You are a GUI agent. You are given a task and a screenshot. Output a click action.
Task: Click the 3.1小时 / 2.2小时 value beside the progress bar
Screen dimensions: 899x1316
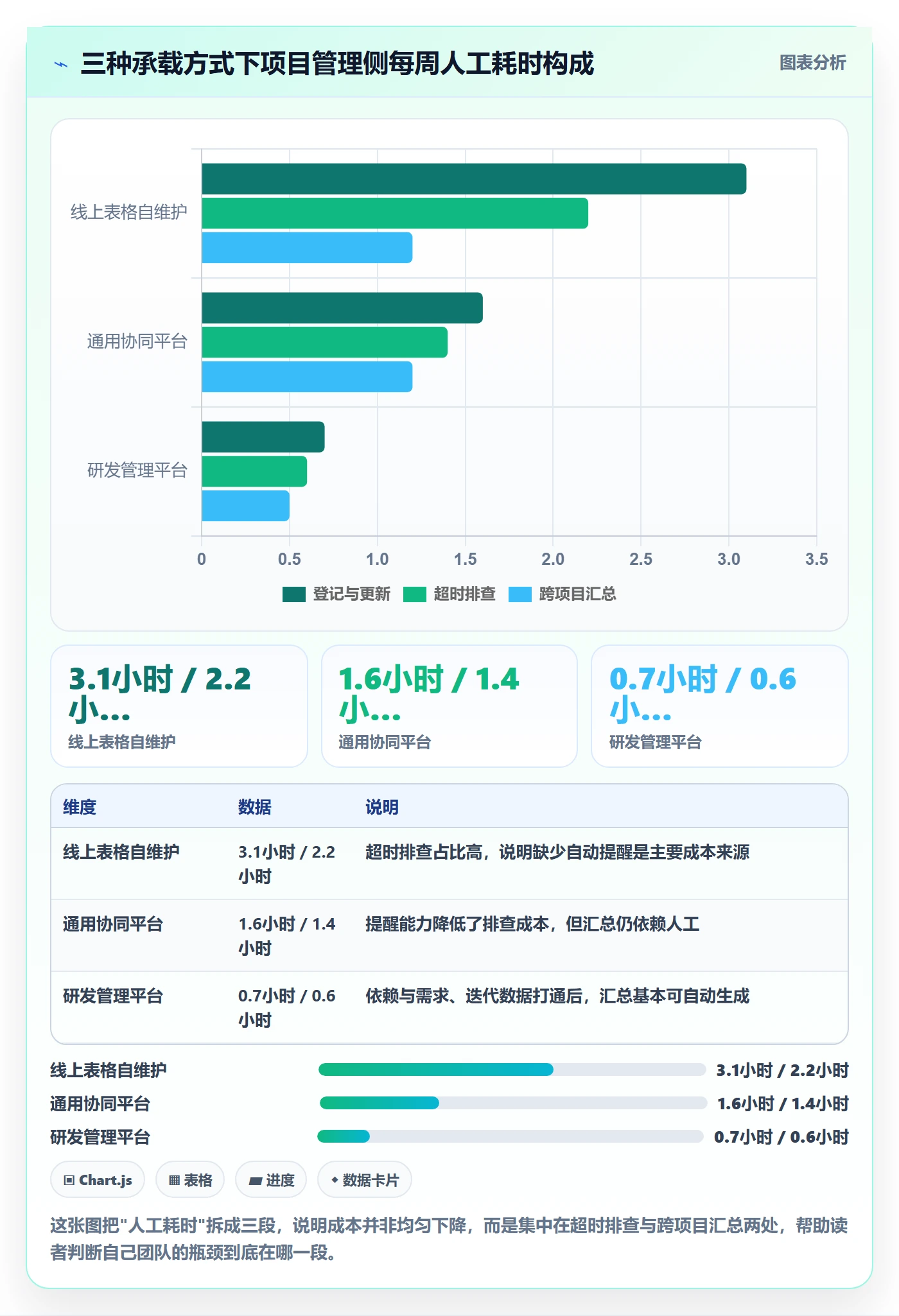783,1070
